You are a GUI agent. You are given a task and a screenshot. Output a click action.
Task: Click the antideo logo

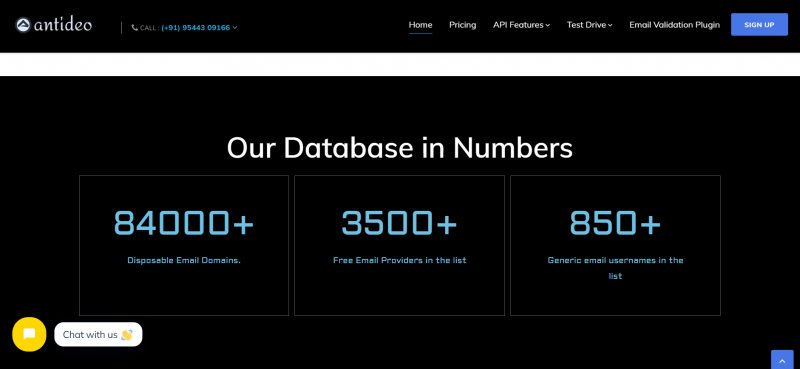click(54, 24)
